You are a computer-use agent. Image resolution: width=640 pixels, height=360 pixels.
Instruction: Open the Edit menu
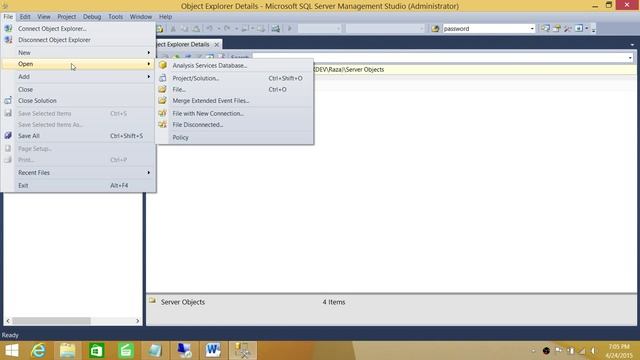coord(25,17)
